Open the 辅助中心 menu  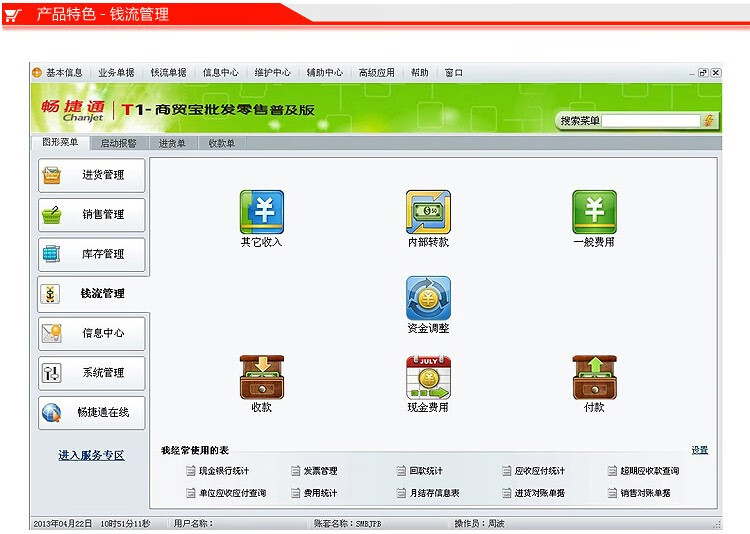(325, 73)
